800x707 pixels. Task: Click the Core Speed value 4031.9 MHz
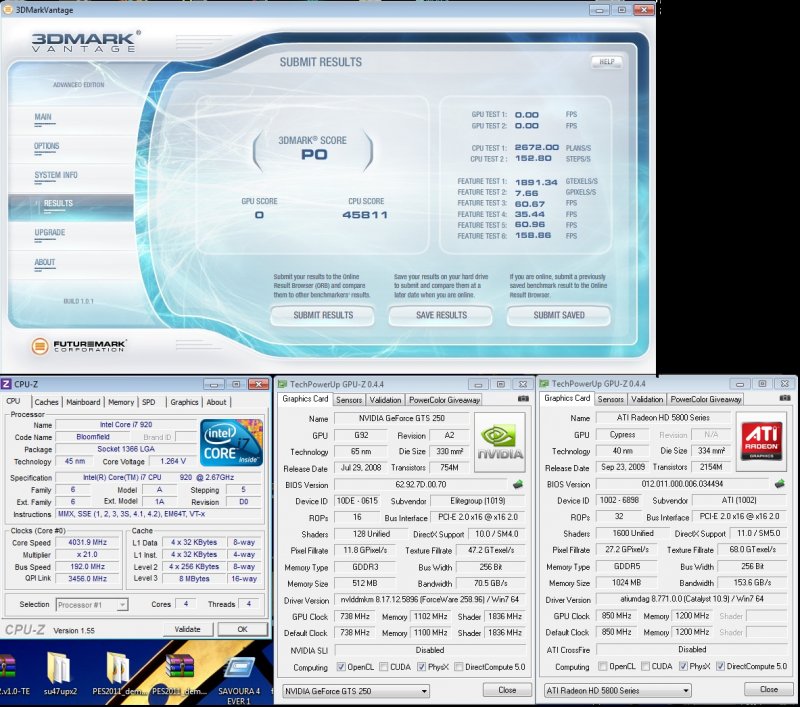(x=87, y=542)
